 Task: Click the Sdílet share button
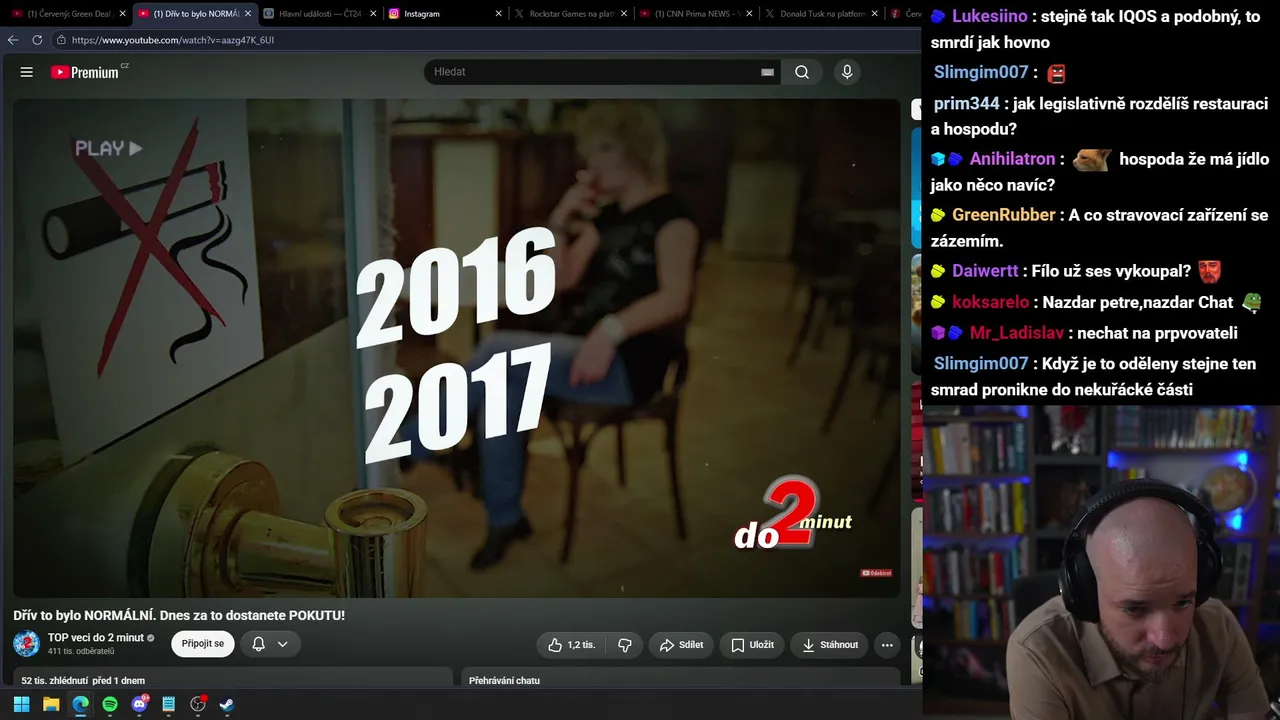tap(681, 645)
